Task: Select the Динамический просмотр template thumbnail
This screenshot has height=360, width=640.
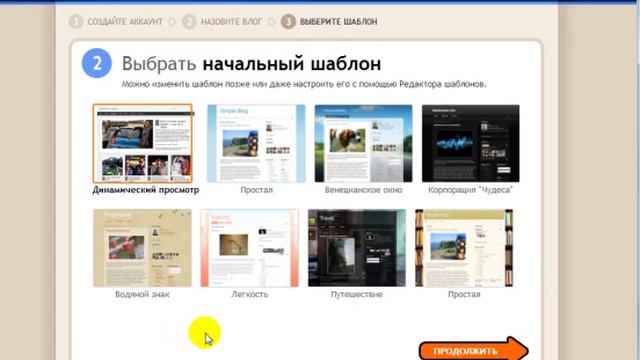Action: click(x=142, y=143)
